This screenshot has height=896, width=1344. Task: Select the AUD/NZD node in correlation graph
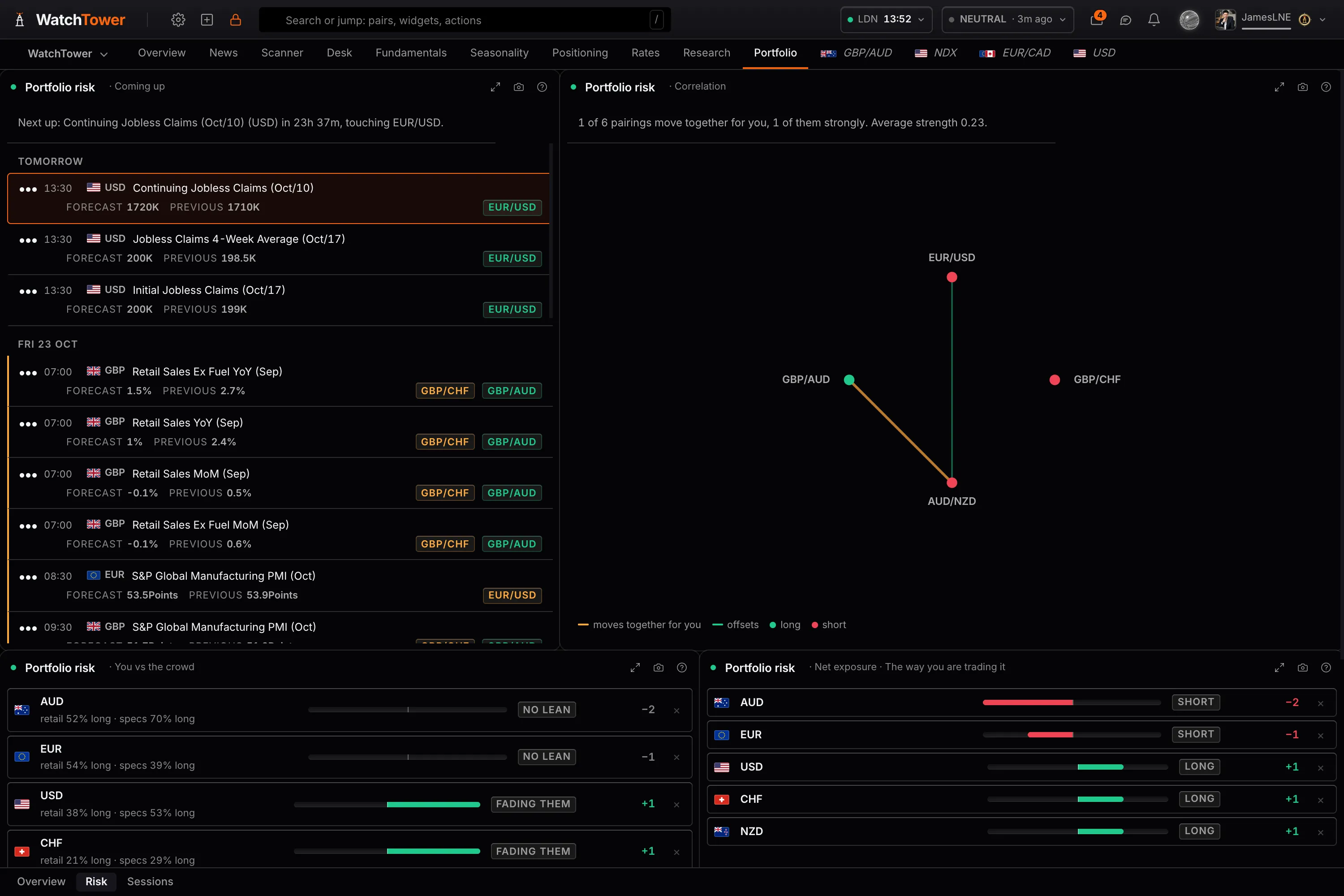[x=952, y=483]
